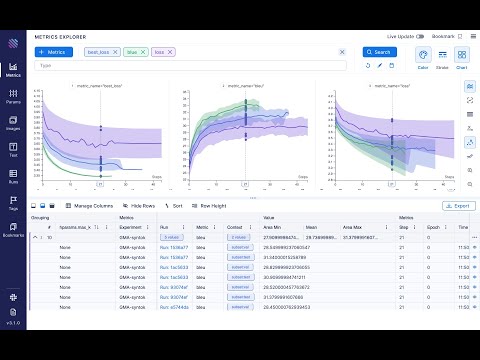
Task: Open the Epoch column options menu
Action: [445, 227]
